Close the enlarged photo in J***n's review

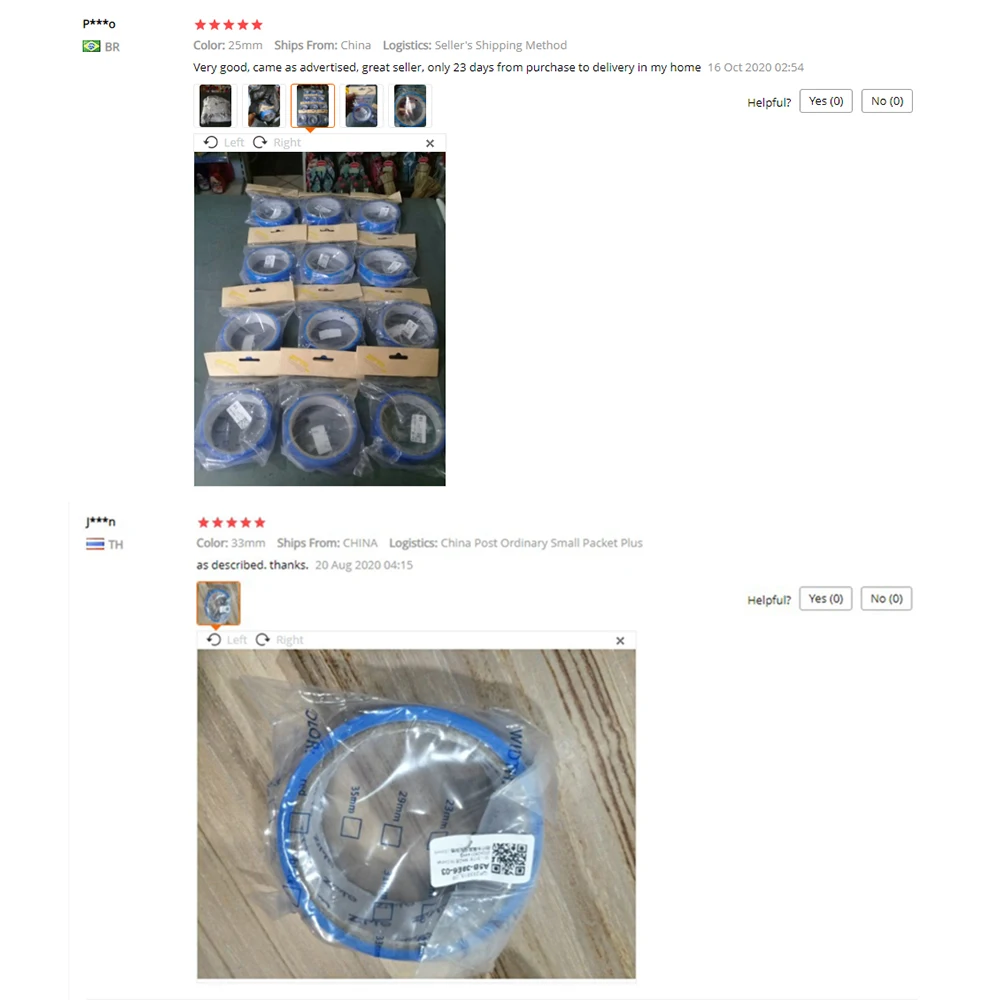point(620,641)
